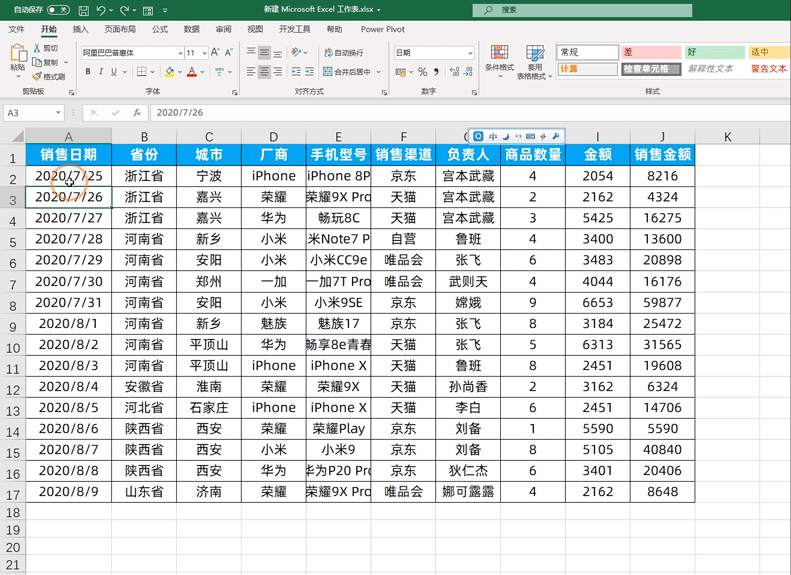Click the text Orientation icon
The width and height of the screenshot is (791, 575).
(297, 52)
